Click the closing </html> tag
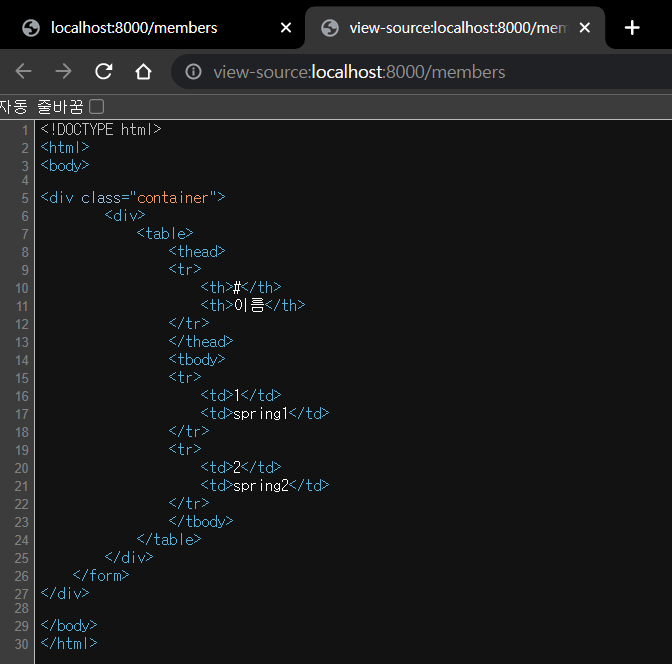Viewport: 672px width, 664px height. point(69,643)
